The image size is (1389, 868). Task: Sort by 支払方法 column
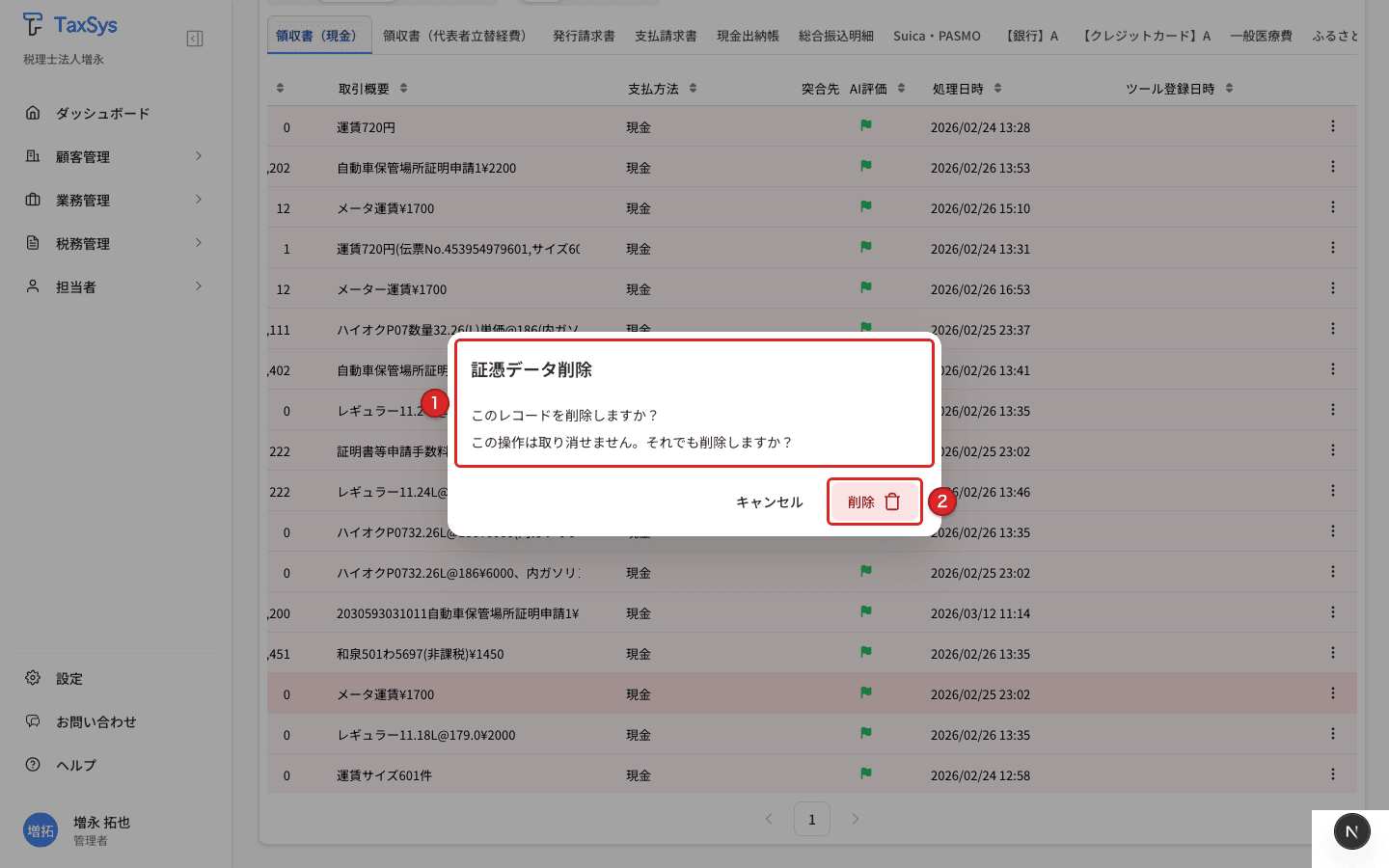(693, 89)
